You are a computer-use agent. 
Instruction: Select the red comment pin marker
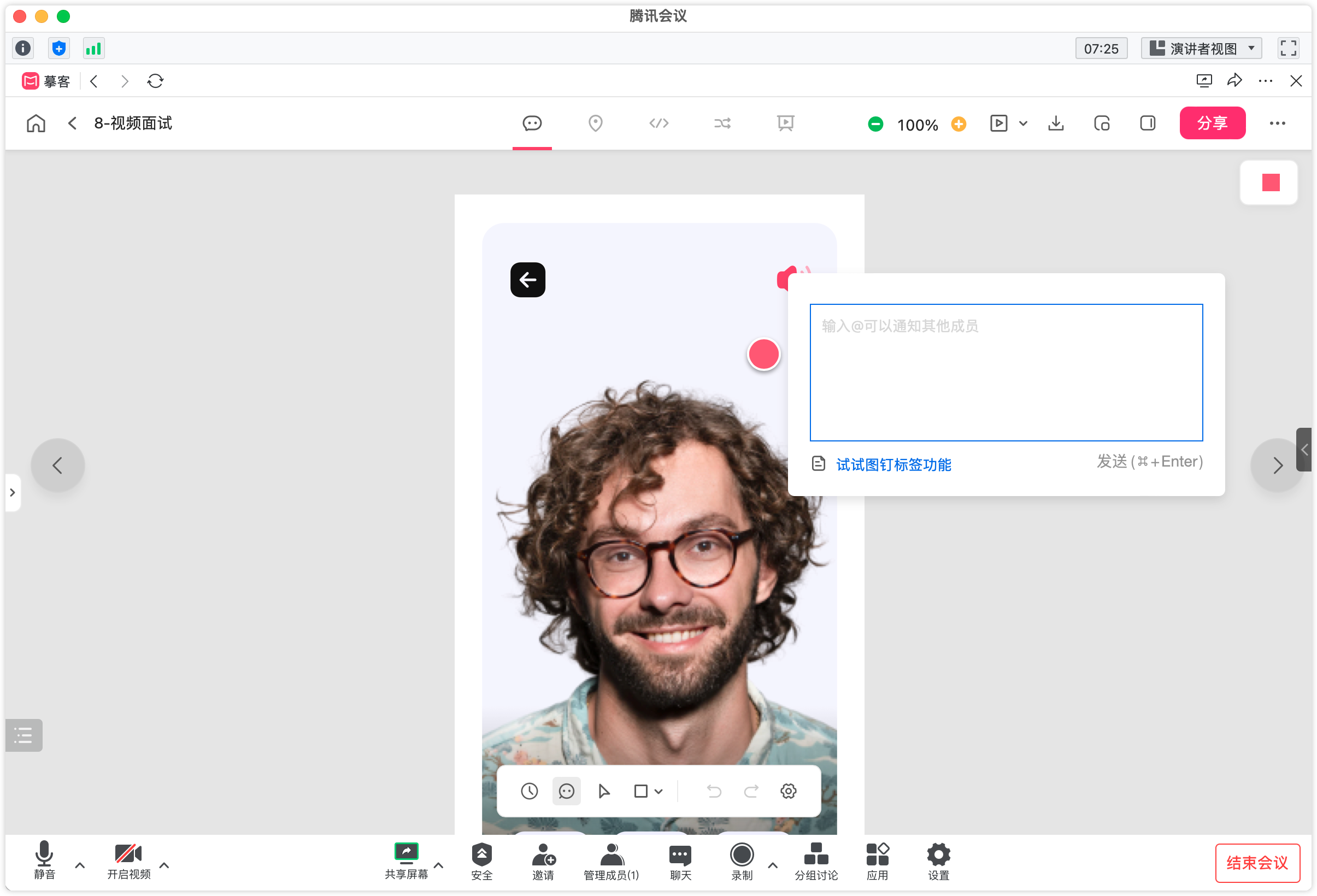coord(763,354)
